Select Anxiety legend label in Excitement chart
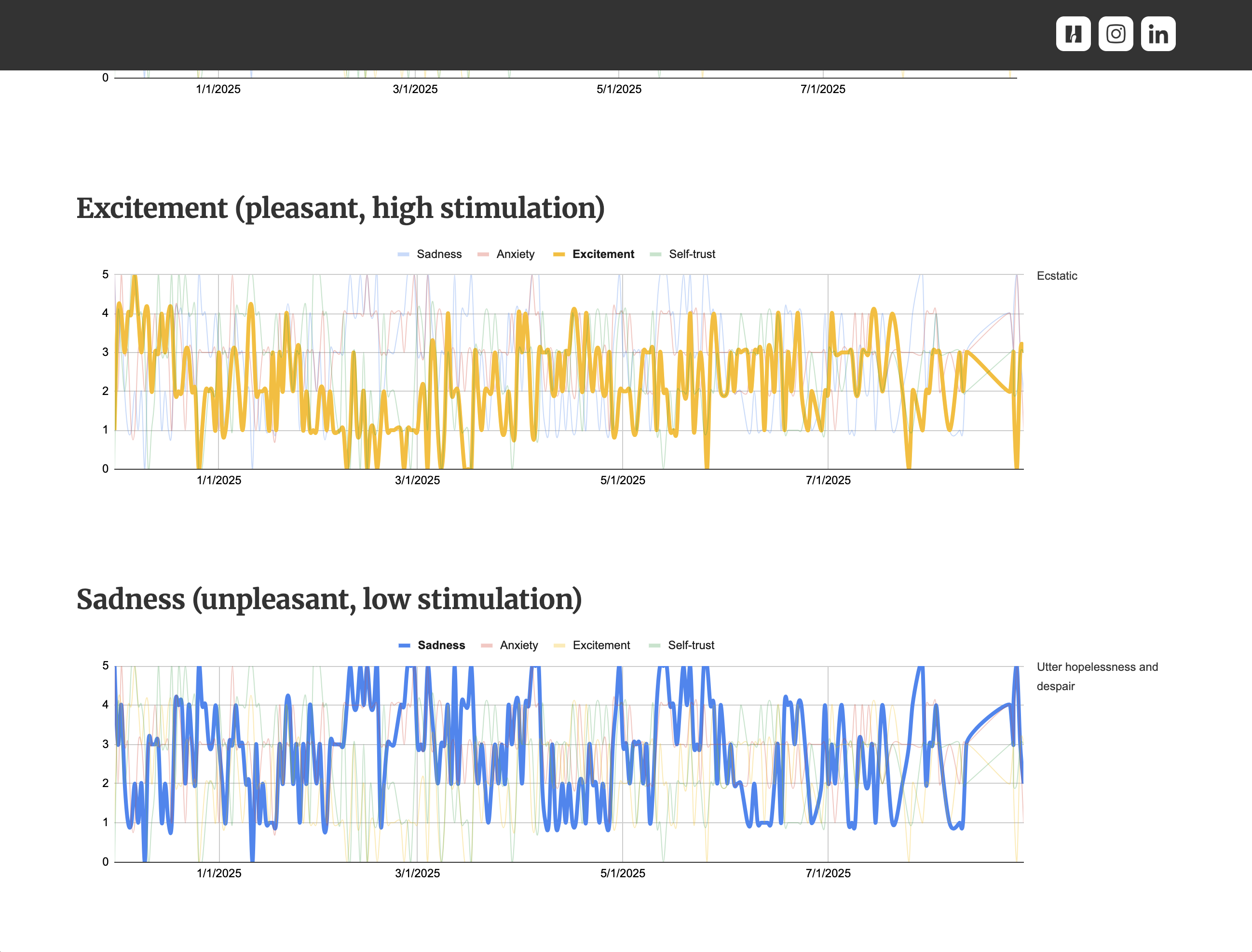 pos(515,255)
